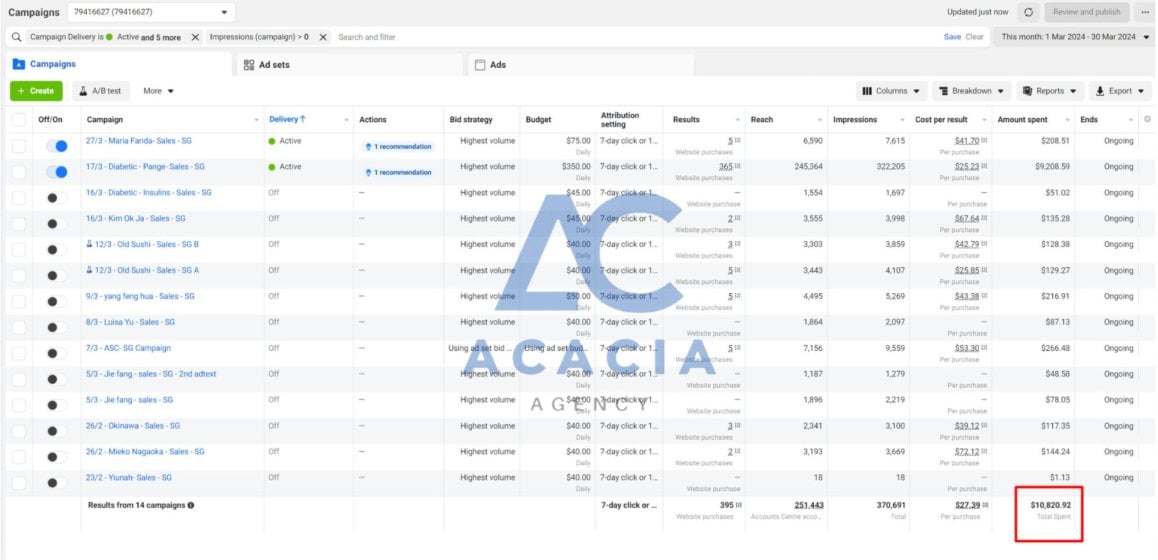Switch to the Ads tab

[580, 65]
